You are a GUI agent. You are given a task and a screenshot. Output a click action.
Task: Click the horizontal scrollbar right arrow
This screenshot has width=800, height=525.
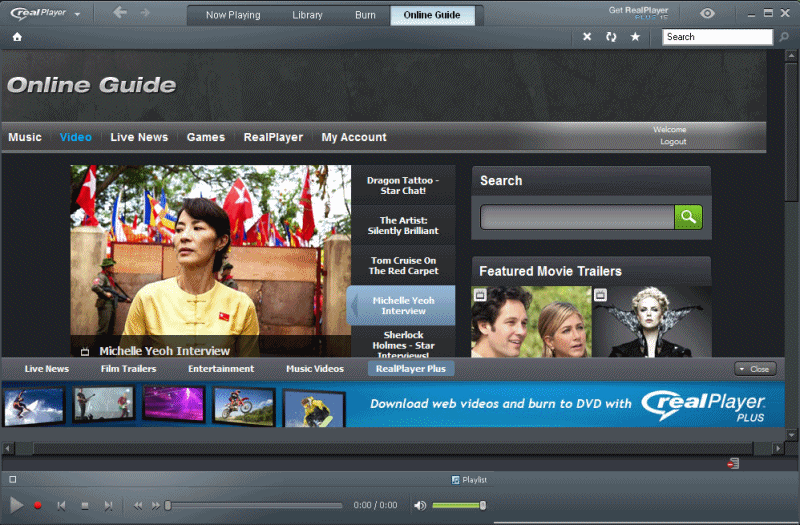tap(778, 448)
